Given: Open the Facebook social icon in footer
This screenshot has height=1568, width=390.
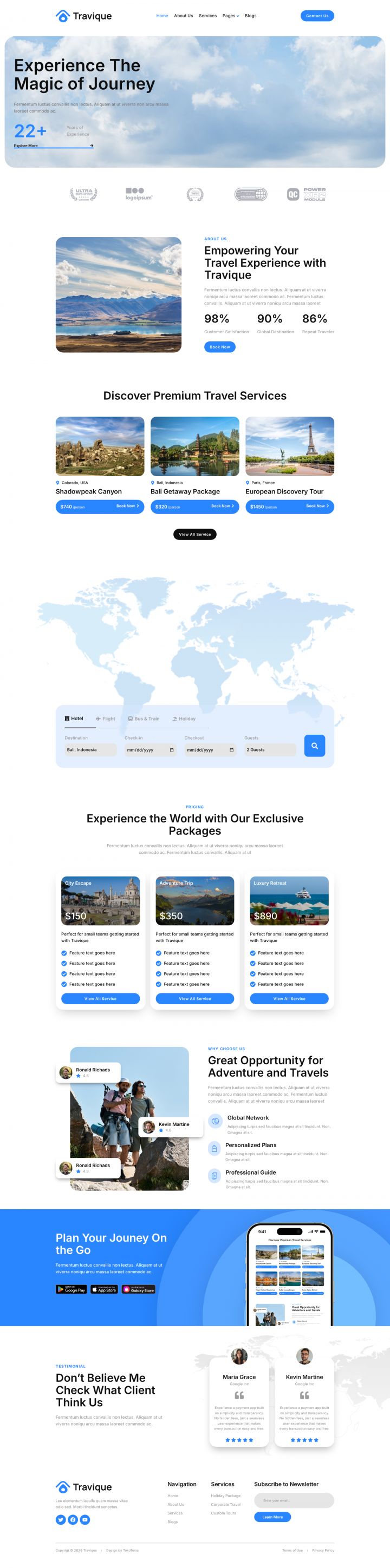Looking at the screenshot, I should tap(73, 1519).
